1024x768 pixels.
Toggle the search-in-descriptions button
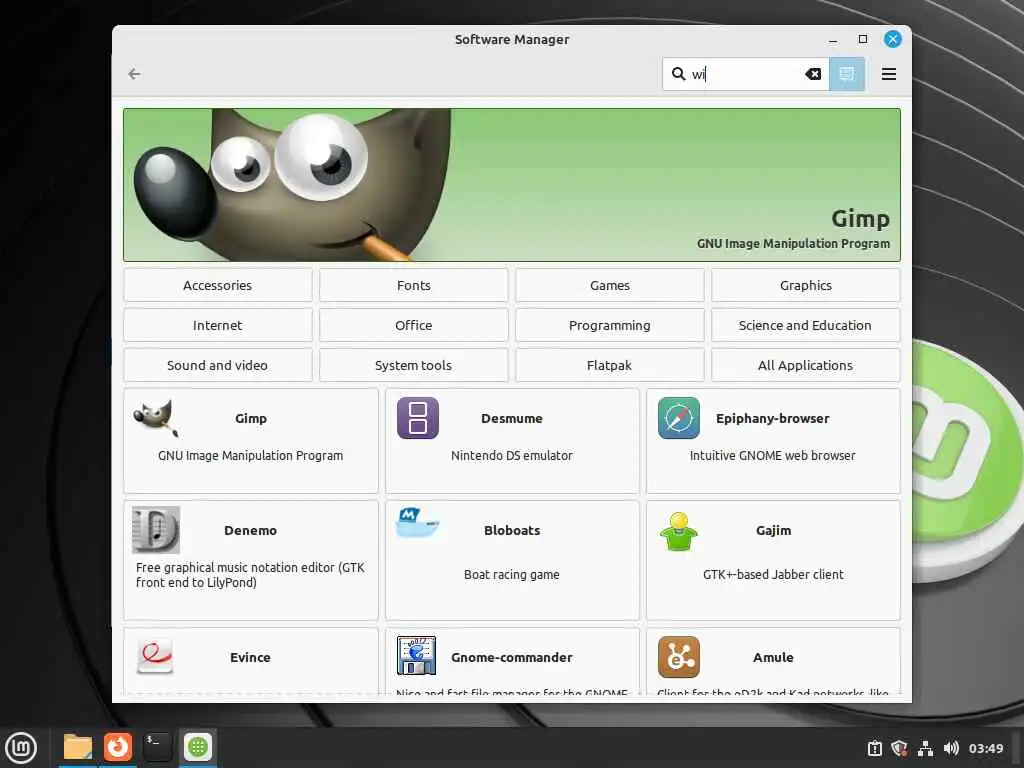tap(846, 74)
